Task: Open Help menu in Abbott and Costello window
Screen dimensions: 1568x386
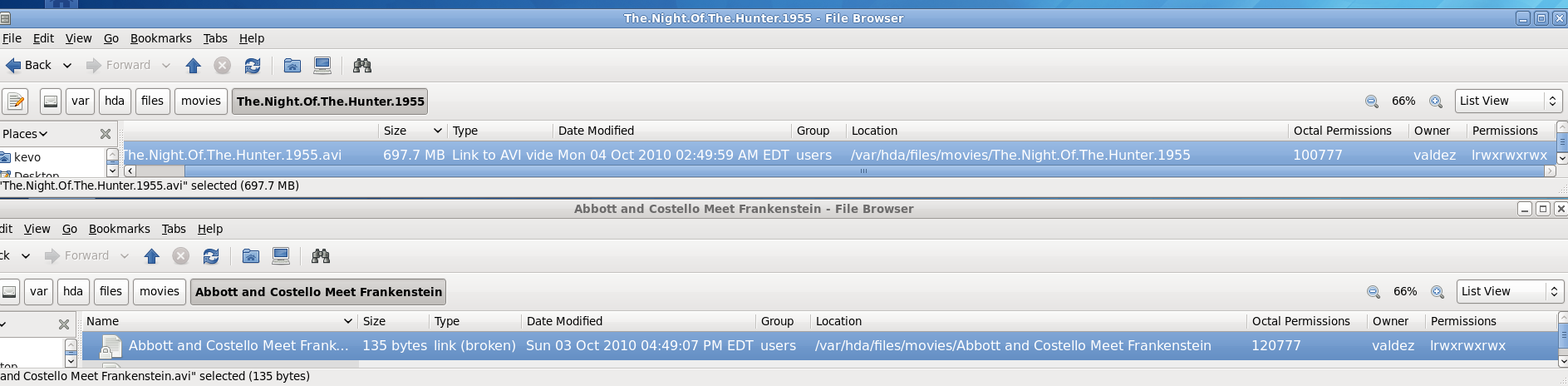Action: pos(210,229)
